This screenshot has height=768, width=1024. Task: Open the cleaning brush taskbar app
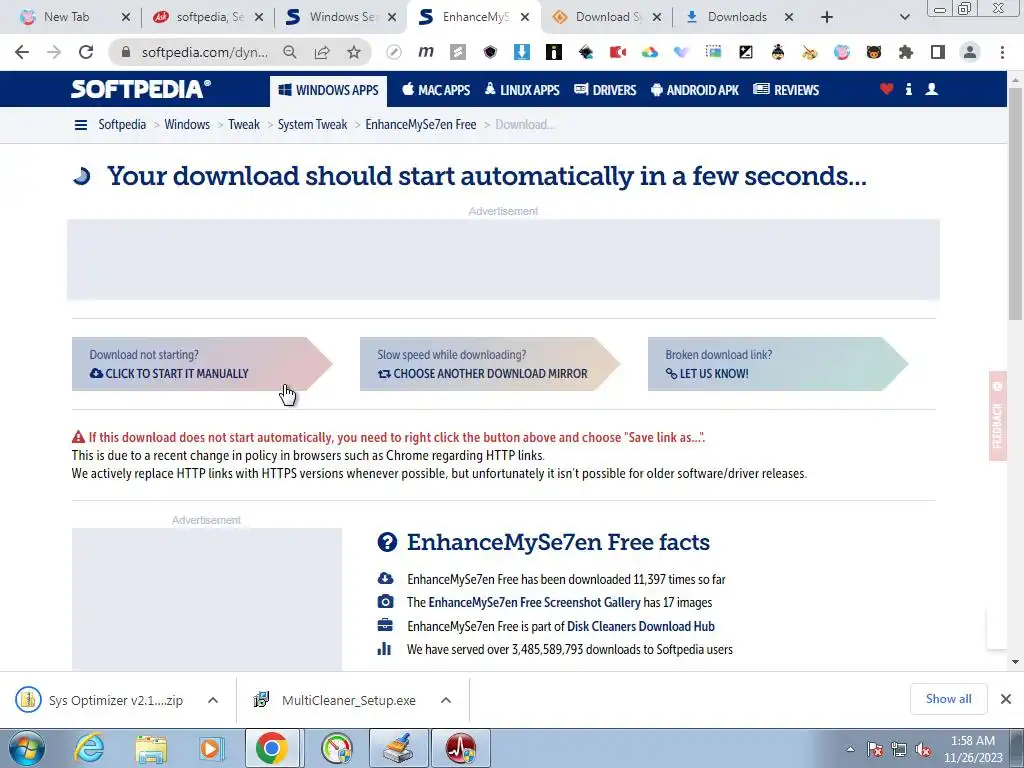coord(398,748)
